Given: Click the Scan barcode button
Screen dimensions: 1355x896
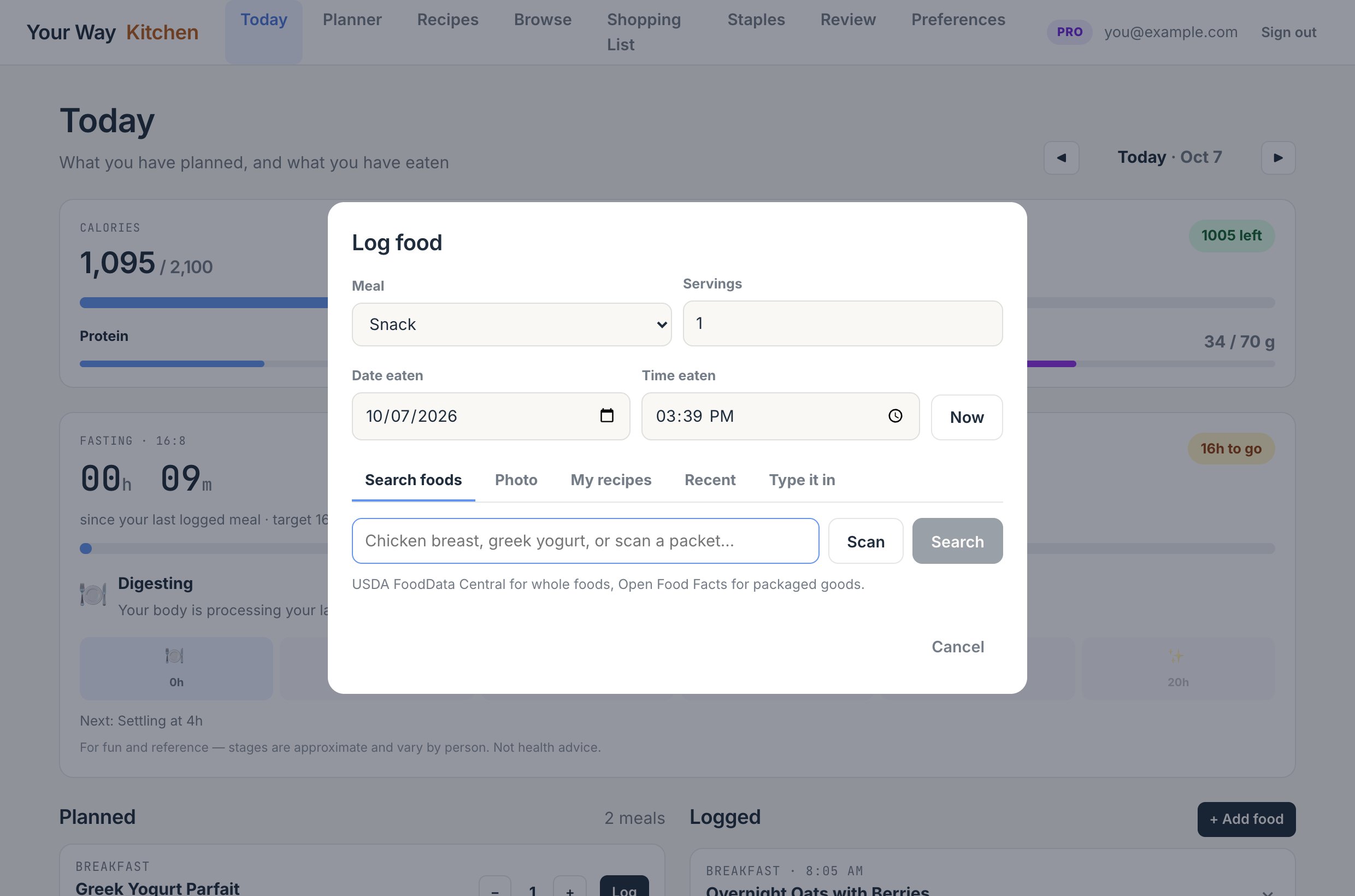Looking at the screenshot, I should point(865,541).
